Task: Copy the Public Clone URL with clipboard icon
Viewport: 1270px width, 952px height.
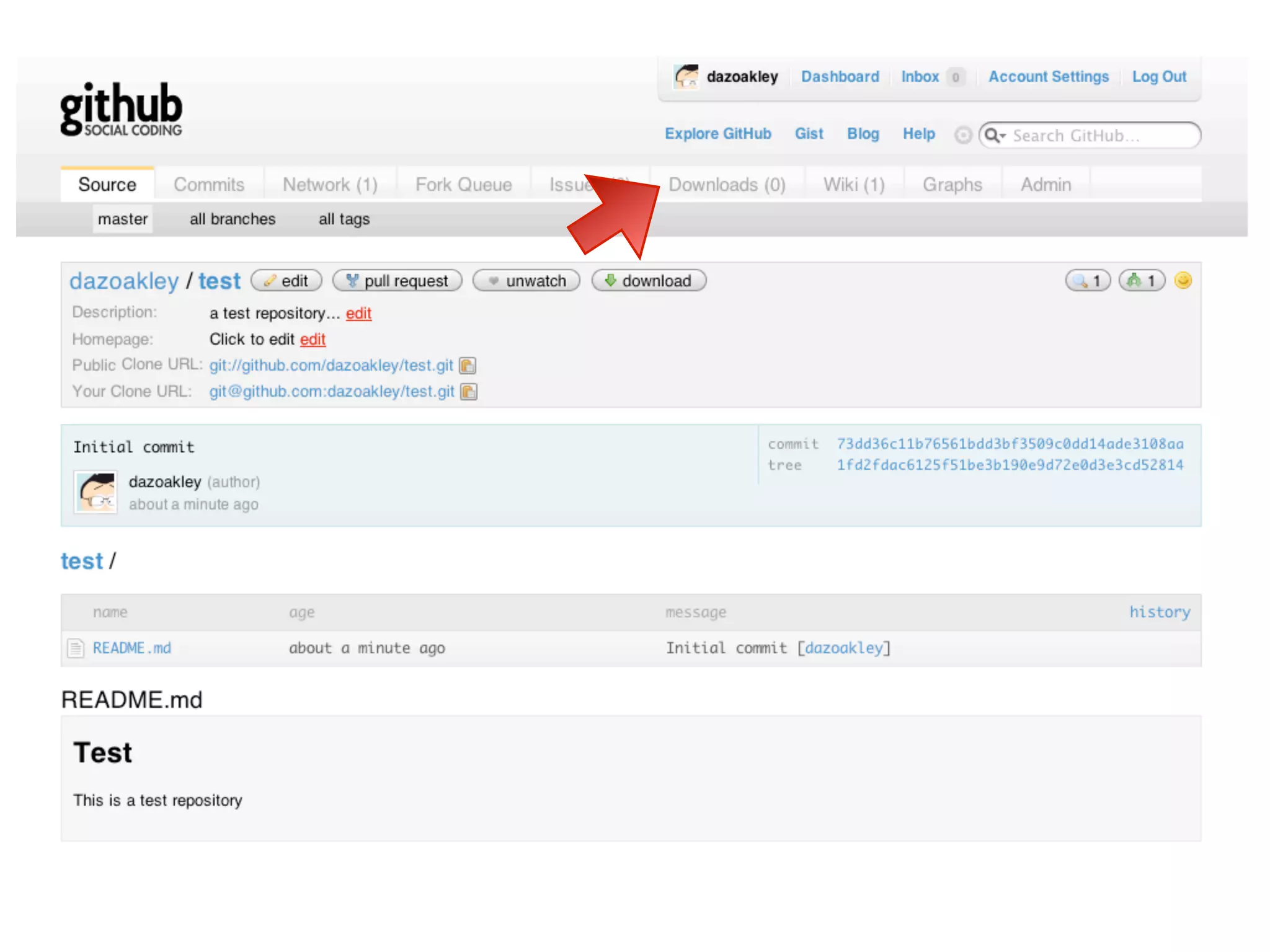Action: coord(468,366)
